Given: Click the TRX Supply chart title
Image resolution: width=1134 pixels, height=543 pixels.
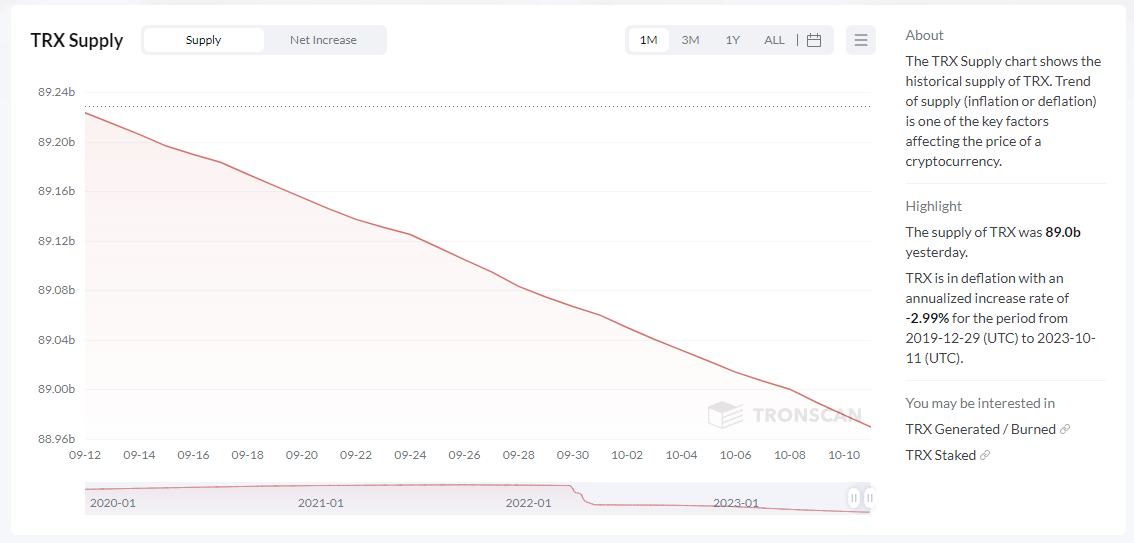Looking at the screenshot, I should 77,40.
